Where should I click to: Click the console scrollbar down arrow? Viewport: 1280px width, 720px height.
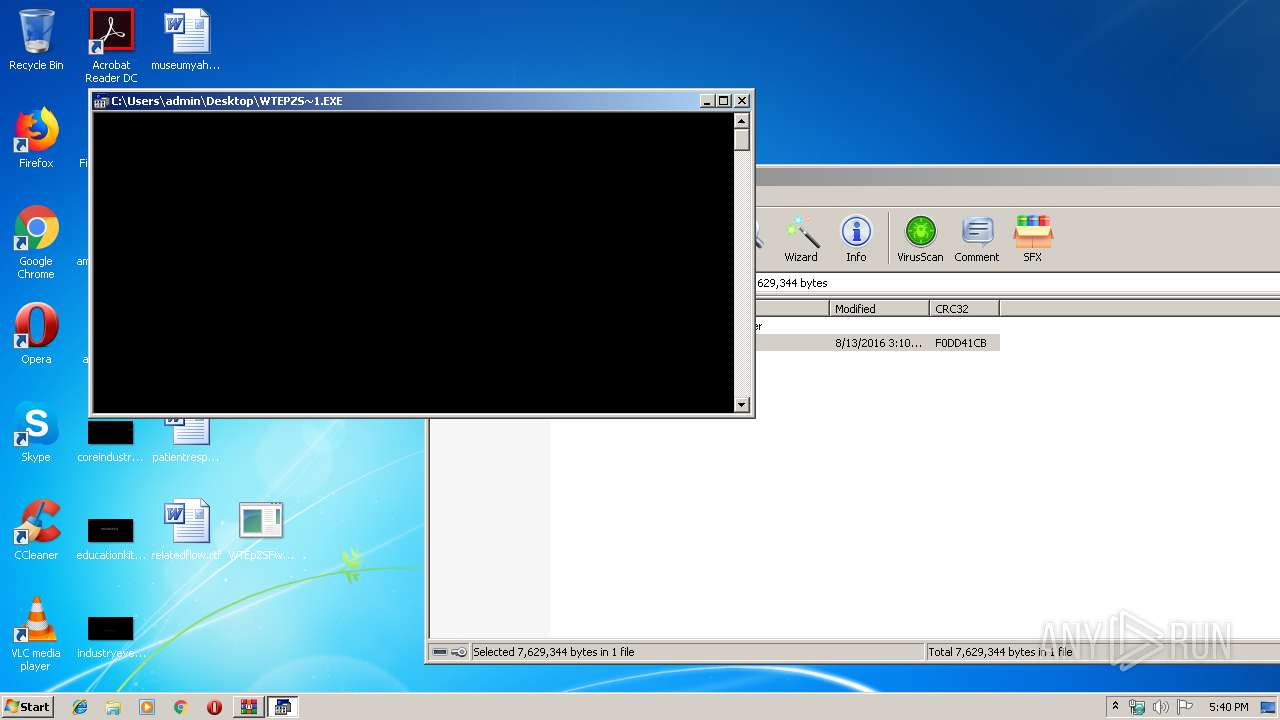click(742, 404)
